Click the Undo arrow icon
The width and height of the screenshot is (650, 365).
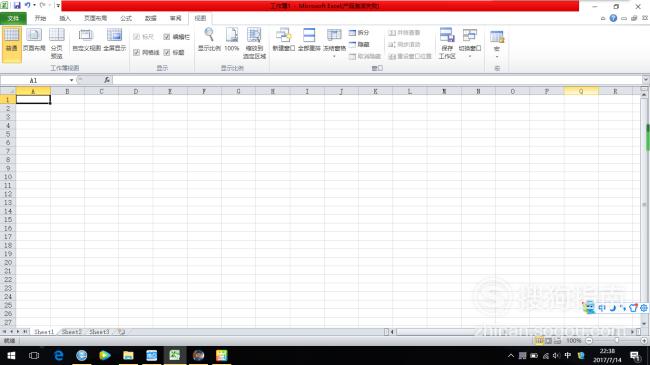[27, 5]
